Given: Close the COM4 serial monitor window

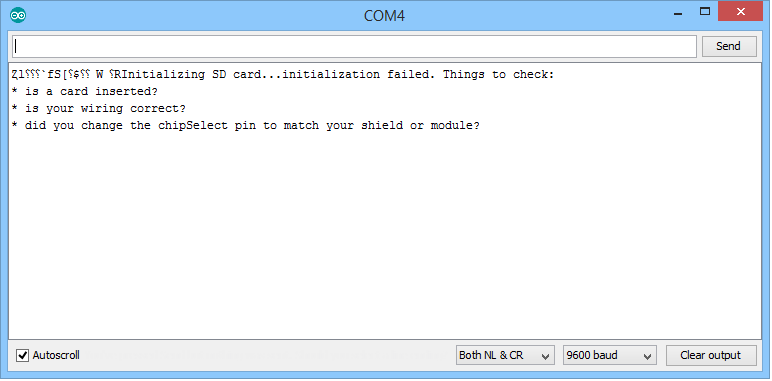Looking at the screenshot, I should coord(740,12).
